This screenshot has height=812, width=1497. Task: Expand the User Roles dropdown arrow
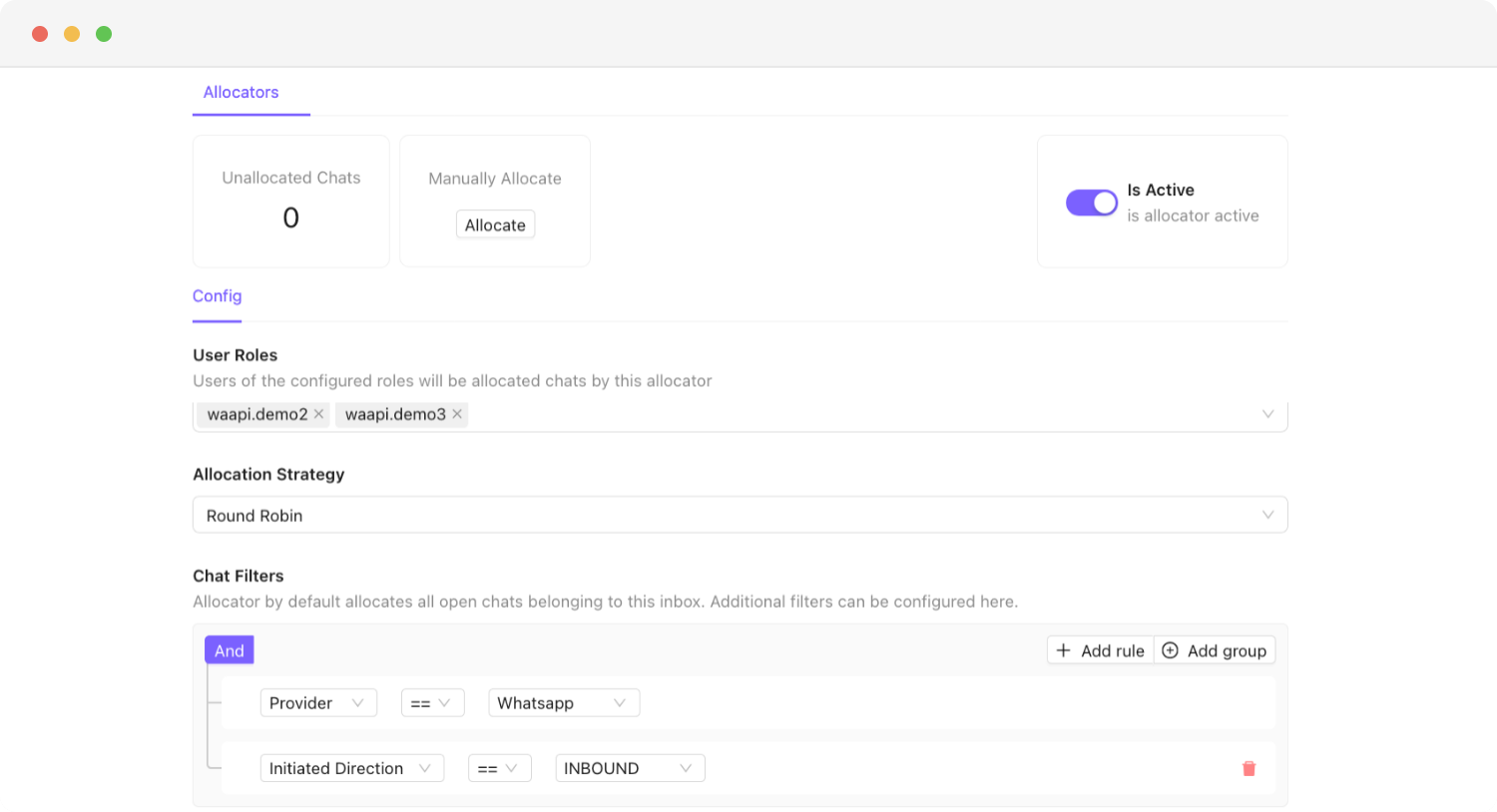(1267, 414)
